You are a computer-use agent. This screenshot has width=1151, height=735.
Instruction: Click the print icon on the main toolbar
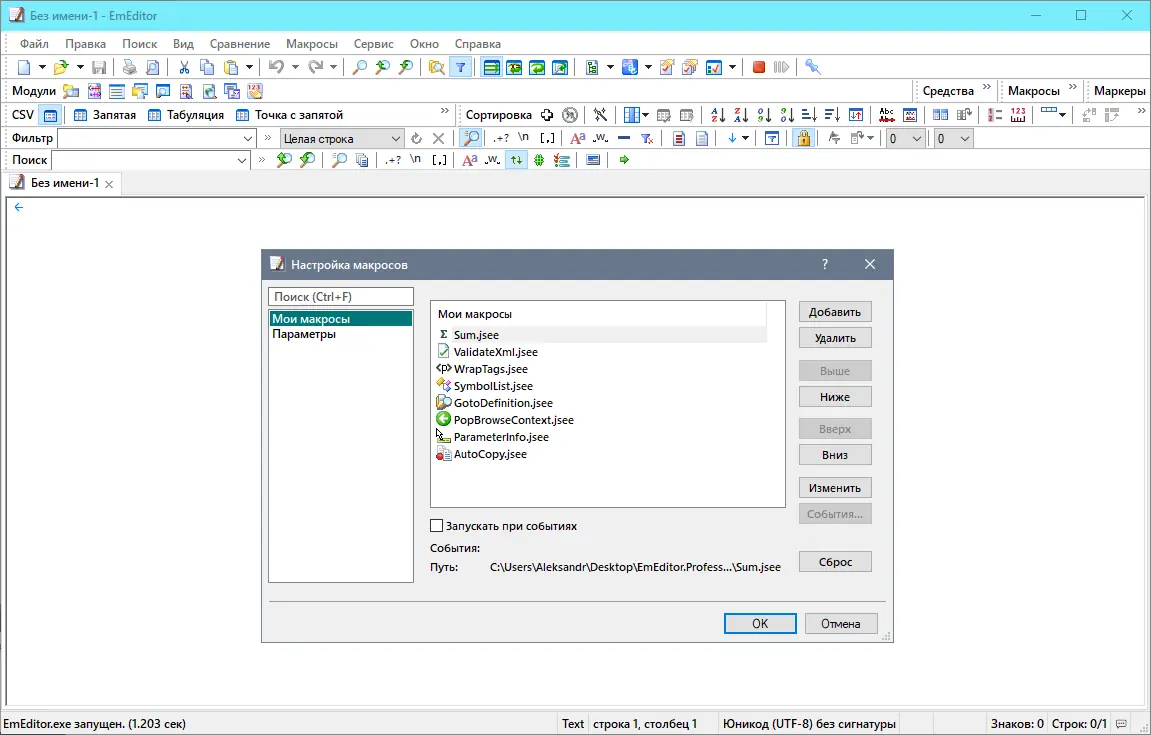[x=131, y=67]
